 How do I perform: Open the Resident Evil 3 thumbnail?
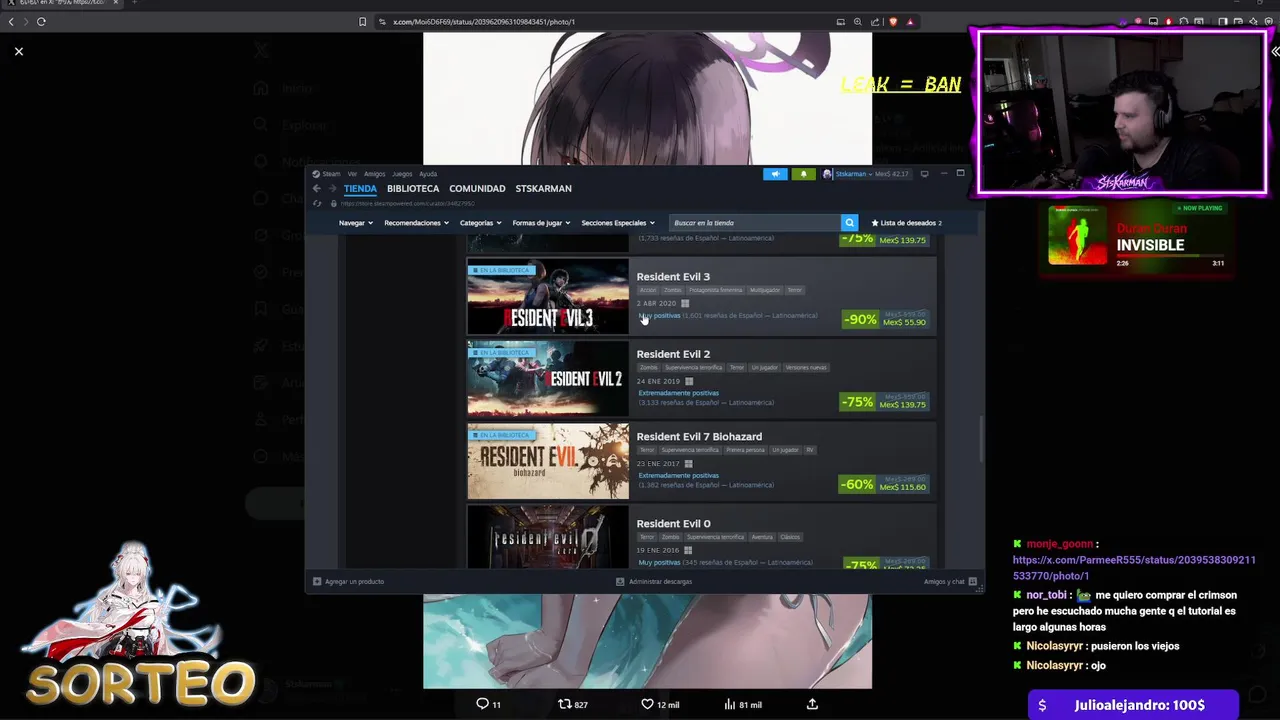pyautogui.click(x=548, y=297)
